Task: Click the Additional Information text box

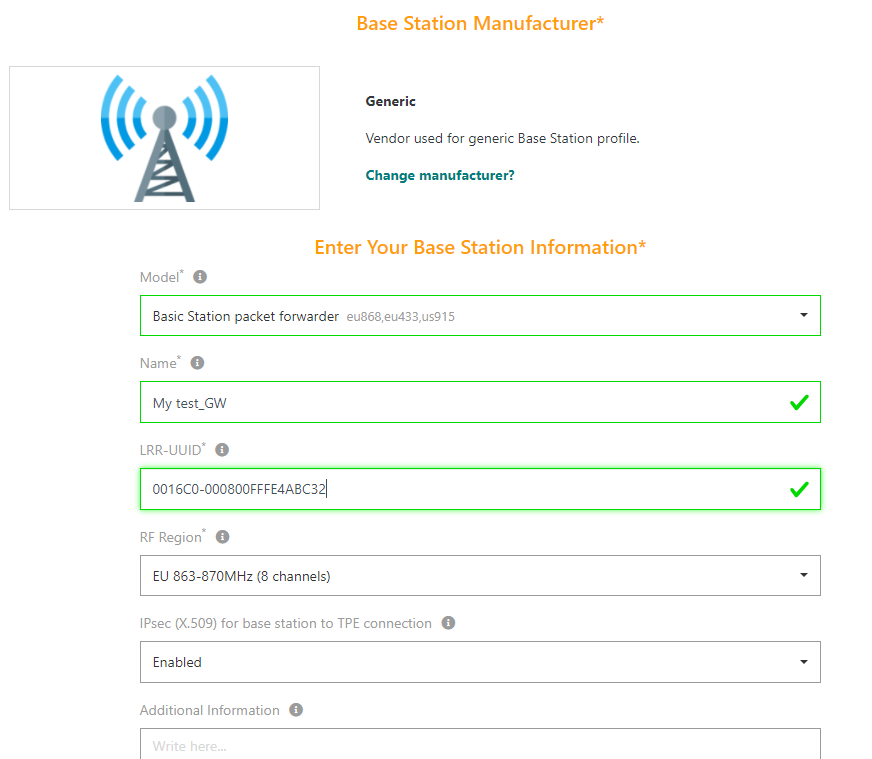Action: pos(480,744)
